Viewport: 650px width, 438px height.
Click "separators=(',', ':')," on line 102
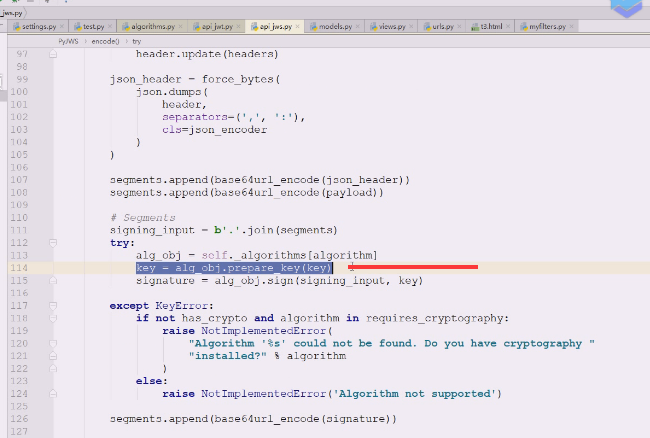click(x=233, y=117)
